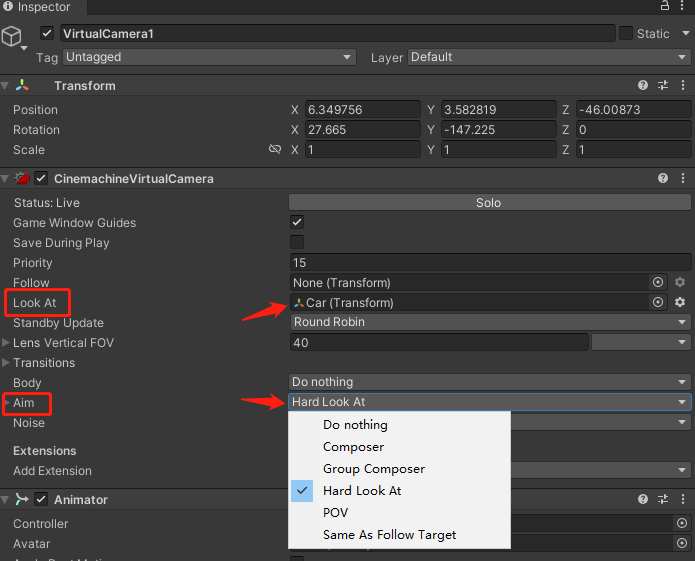Open Standby Update dropdown Round Robin
The image size is (695, 561).
click(490, 322)
